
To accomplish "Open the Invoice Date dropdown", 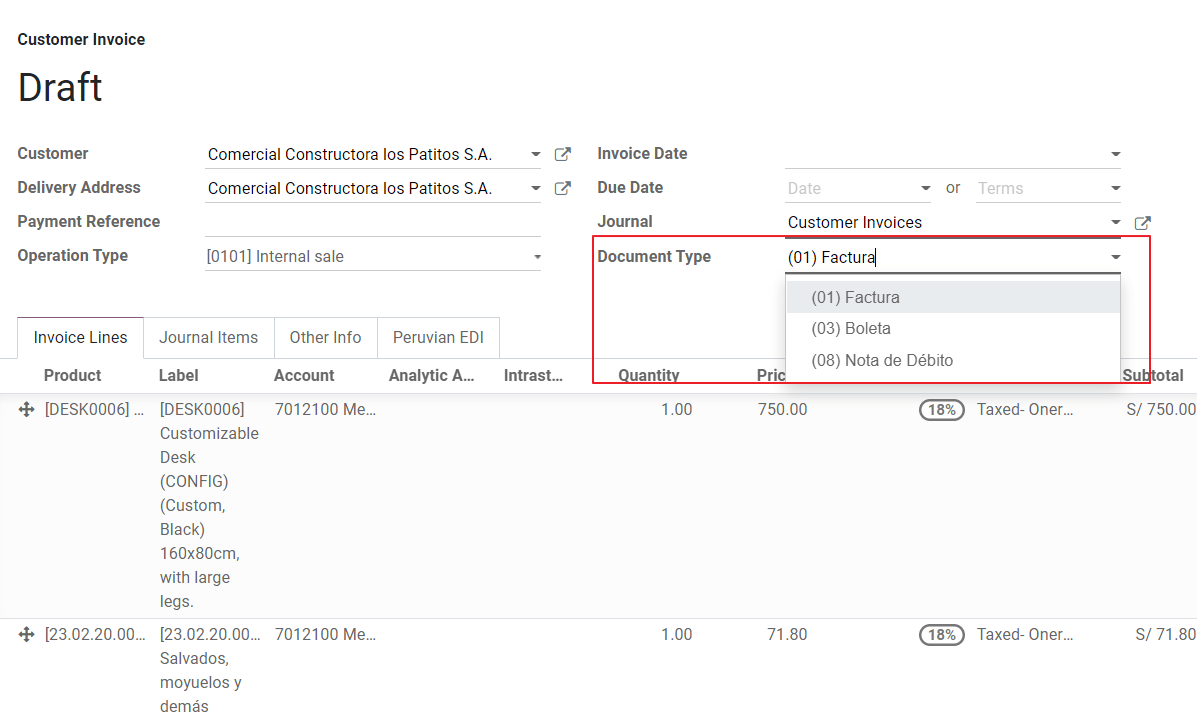I will pyautogui.click(x=1115, y=154).
